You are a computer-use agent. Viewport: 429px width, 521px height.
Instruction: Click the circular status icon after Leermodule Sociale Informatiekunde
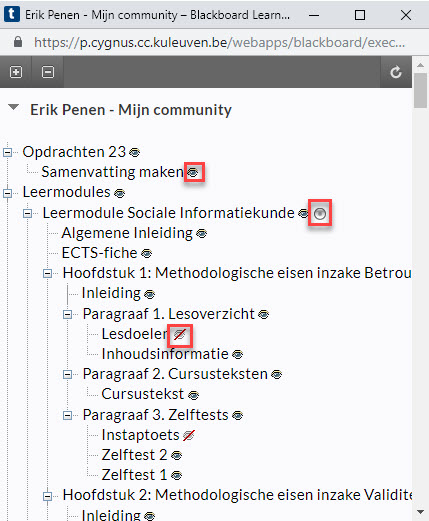(x=320, y=213)
